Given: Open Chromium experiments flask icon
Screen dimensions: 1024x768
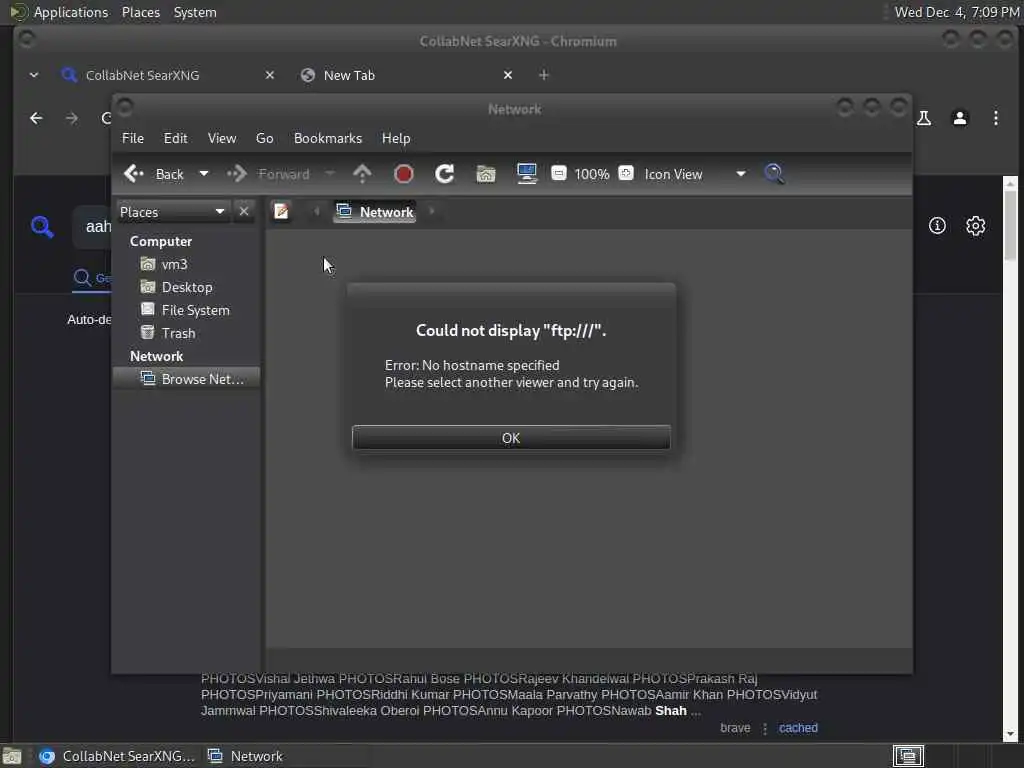Looking at the screenshot, I should coord(924,118).
